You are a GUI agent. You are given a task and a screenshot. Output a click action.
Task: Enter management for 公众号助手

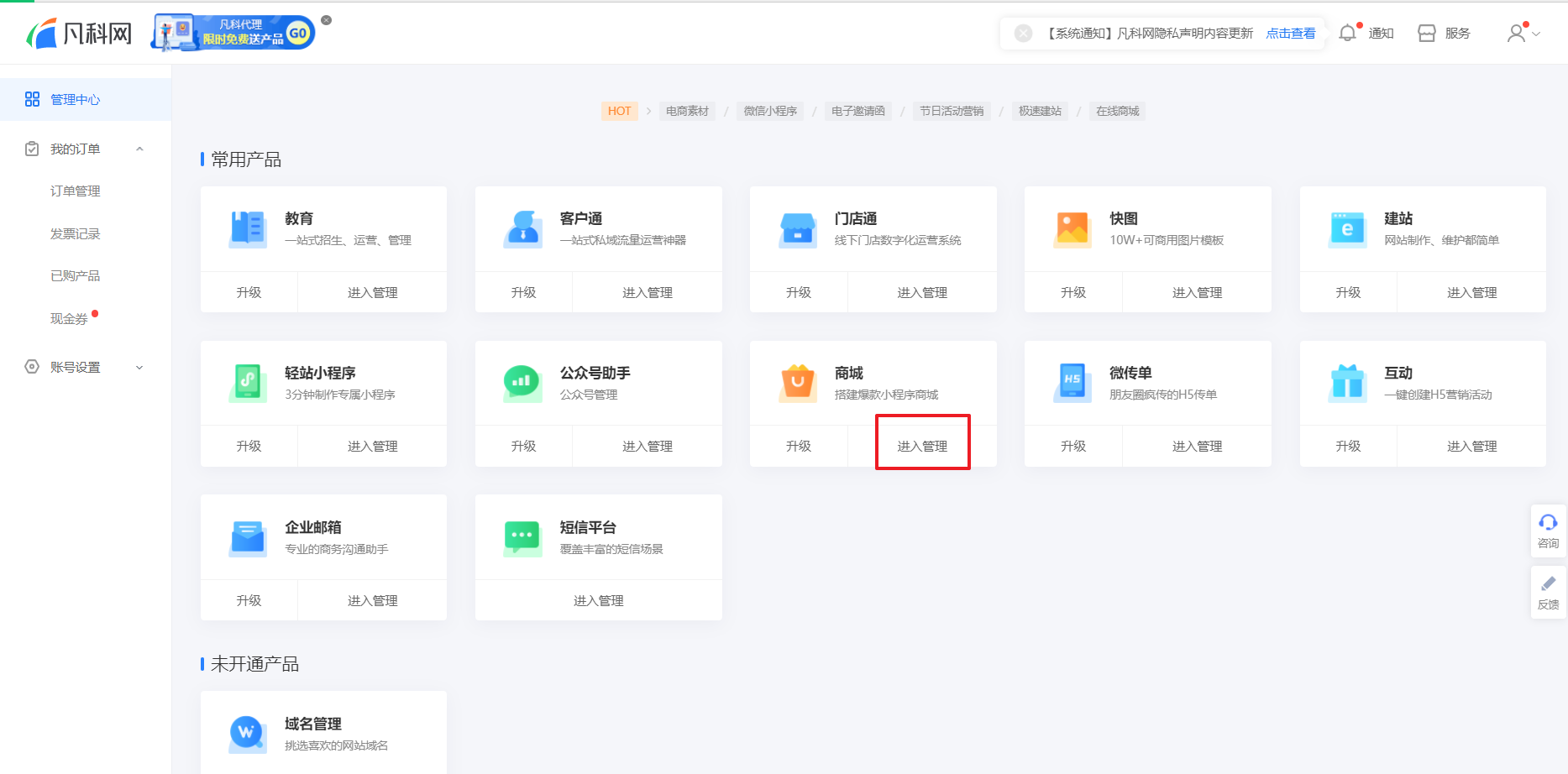point(648,446)
